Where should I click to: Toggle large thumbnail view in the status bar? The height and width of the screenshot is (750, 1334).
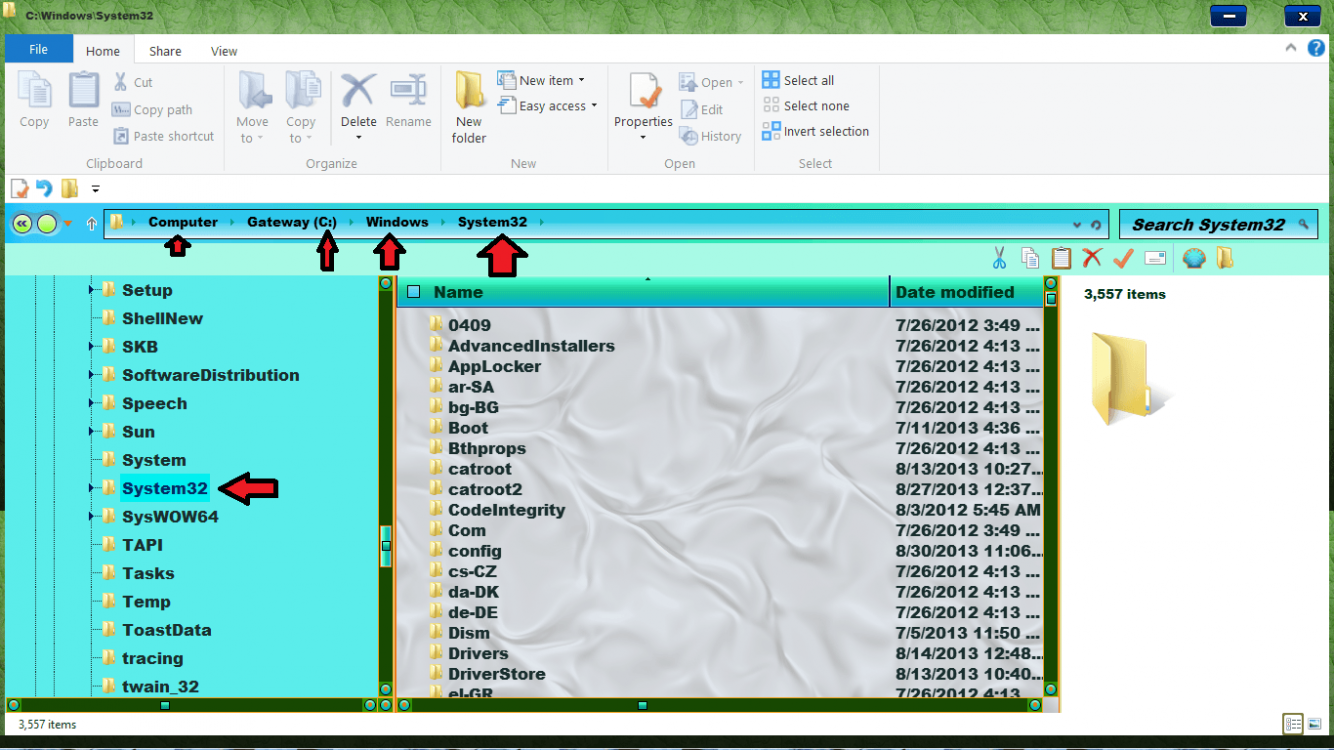pos(1315,723)
